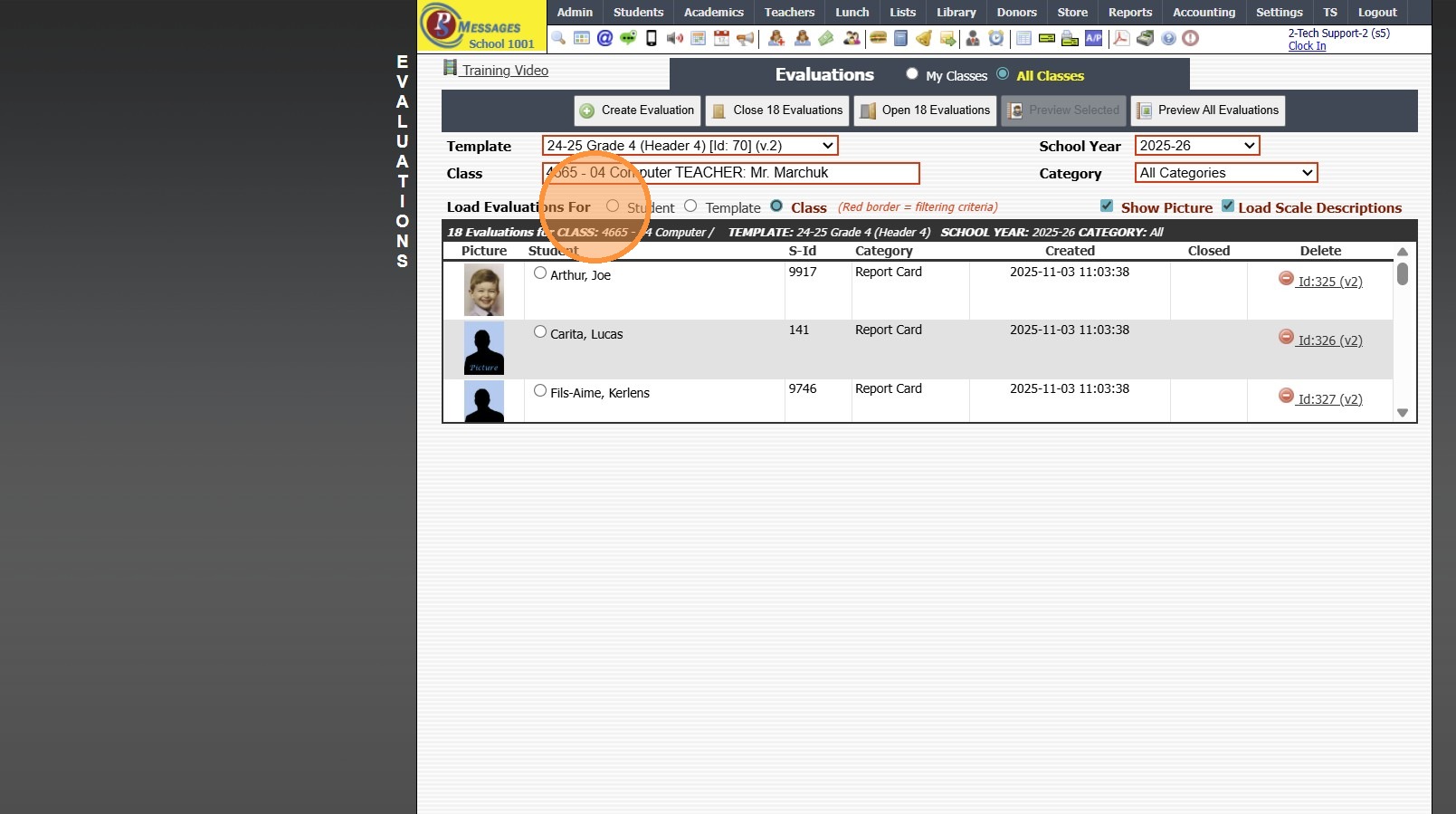Screen dimensions: 1456x814
Task: Open the @ email icon in toolbar
Action: tap(604, 38)
